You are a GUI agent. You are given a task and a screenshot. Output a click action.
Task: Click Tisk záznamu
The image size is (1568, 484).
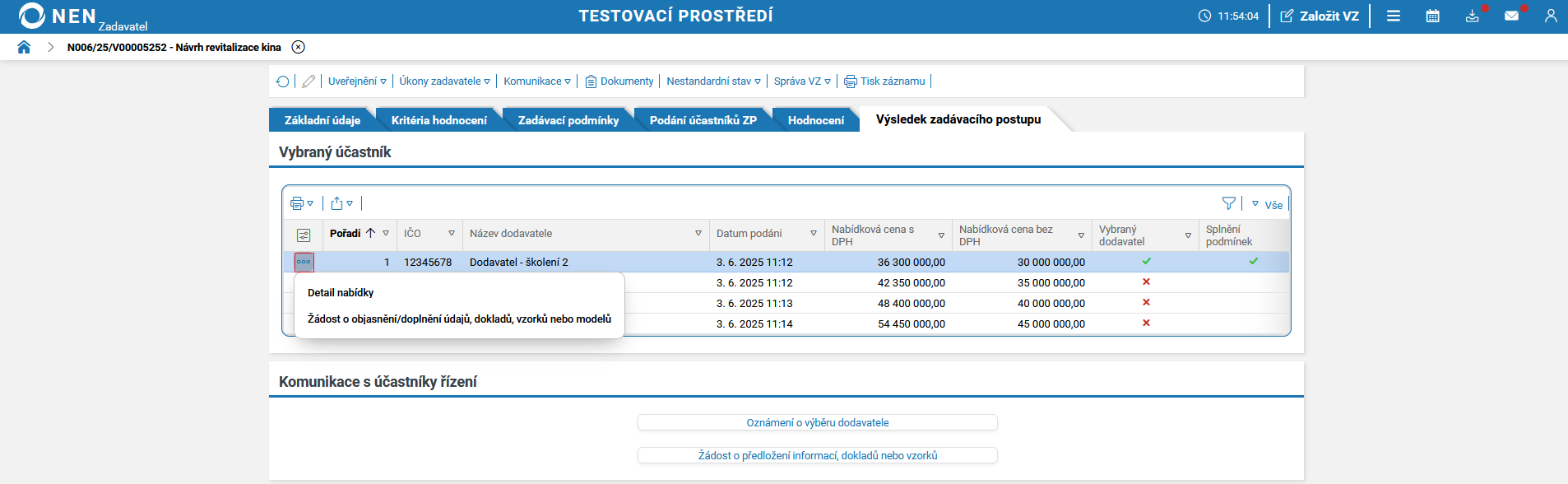click(884, 81)
